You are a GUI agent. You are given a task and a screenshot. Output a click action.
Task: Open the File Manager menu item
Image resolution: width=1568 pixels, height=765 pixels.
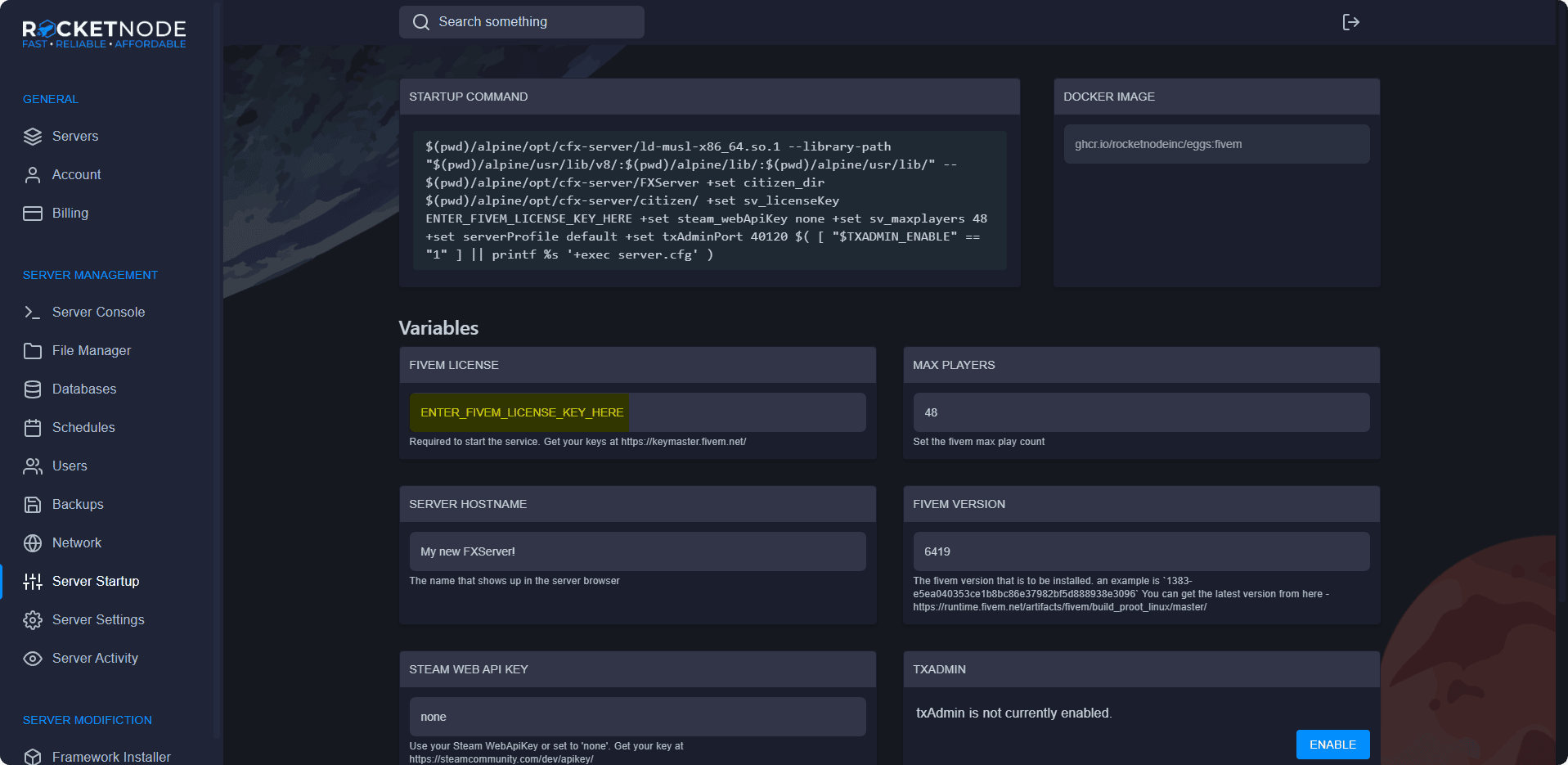91,351
